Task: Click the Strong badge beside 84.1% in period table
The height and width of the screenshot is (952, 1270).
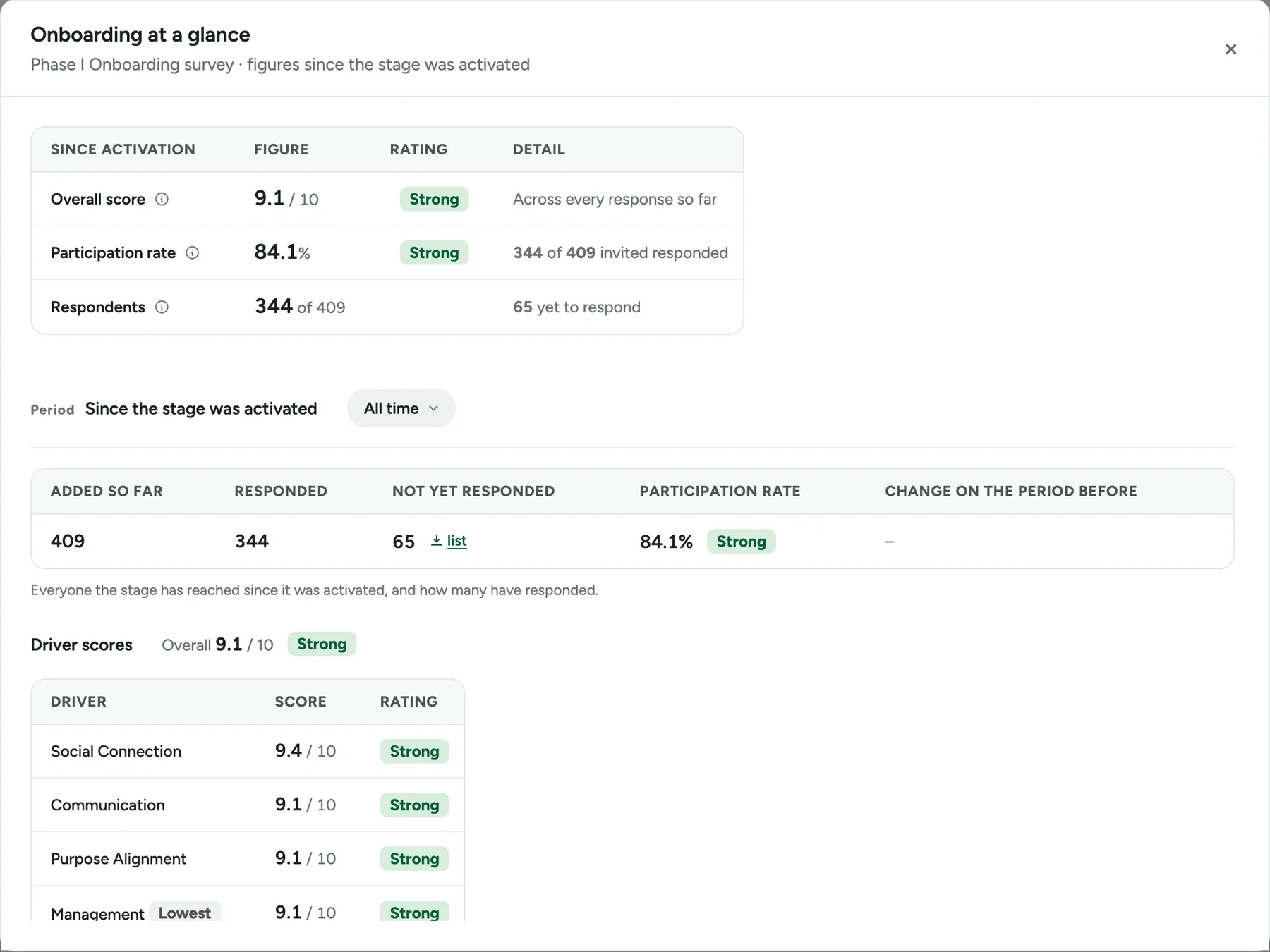Action: click(741, 541)
